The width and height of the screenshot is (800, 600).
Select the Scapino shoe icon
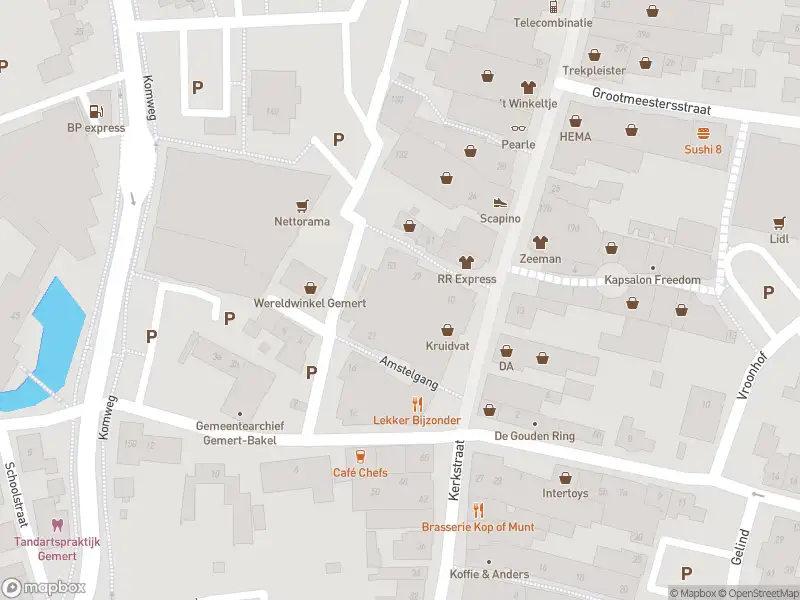pyautogui.click(x=500, y=202)
